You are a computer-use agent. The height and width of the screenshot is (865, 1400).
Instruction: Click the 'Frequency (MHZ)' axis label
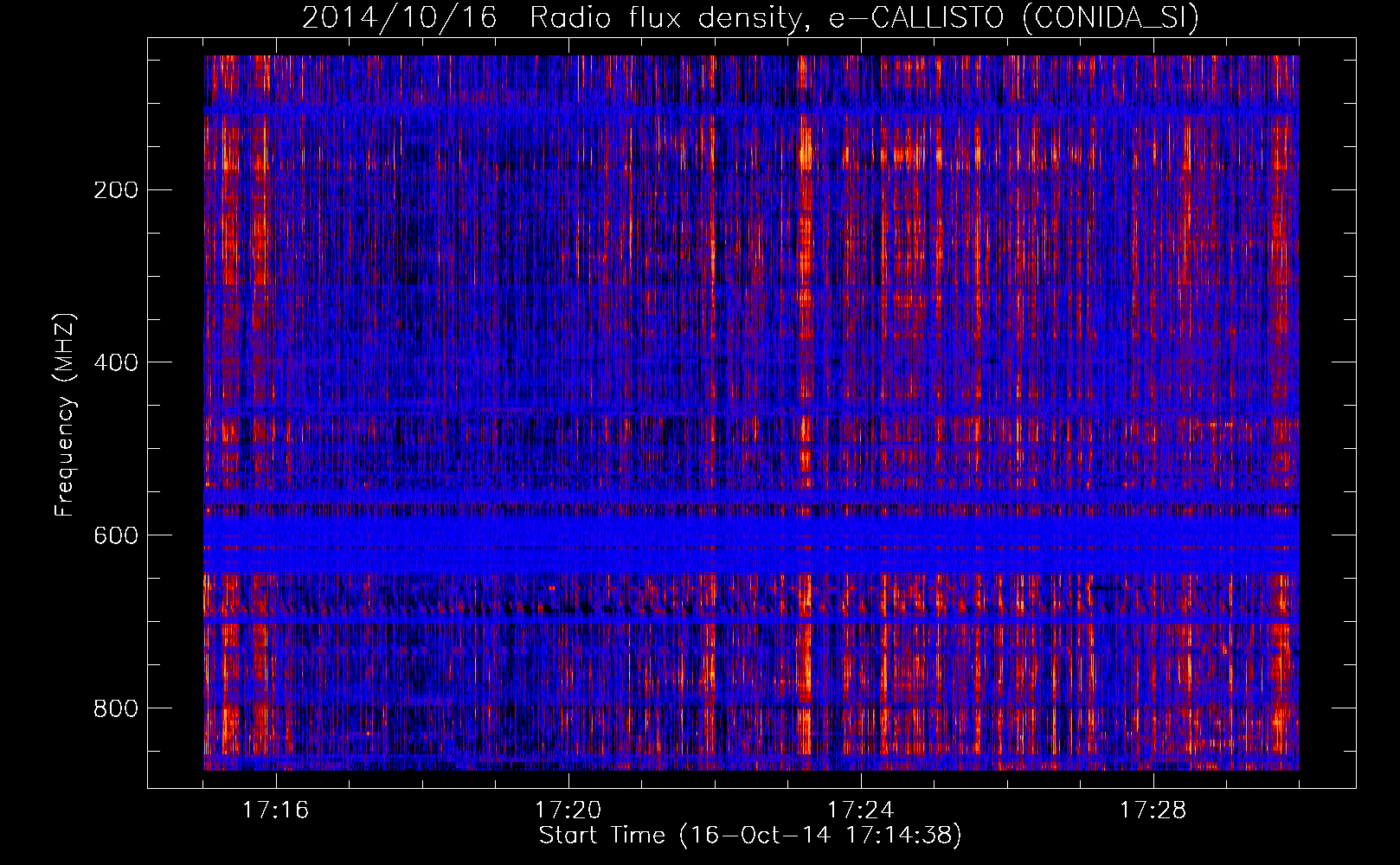65,414
